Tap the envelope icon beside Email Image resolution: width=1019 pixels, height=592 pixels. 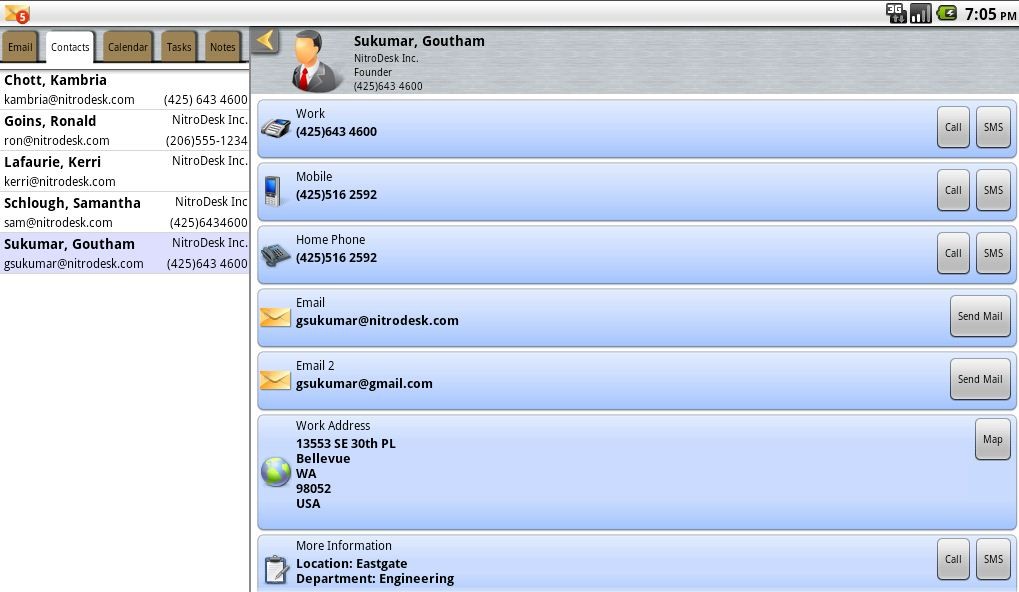click(x=275, y=317)
